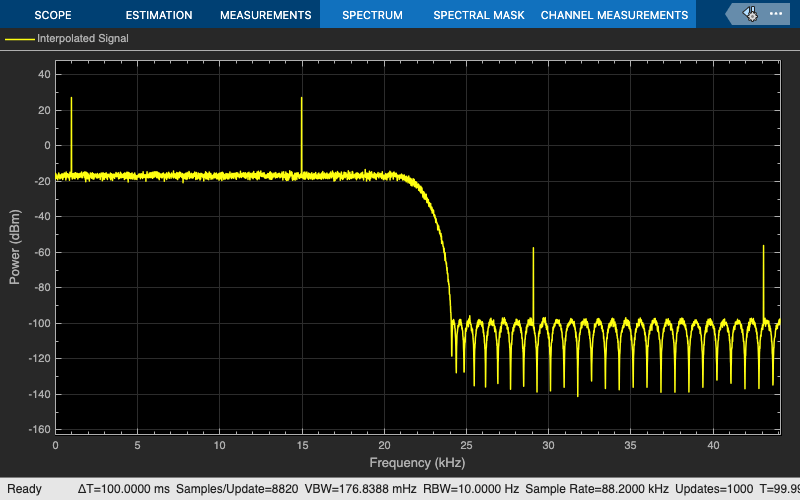Viewport: 800px width, 500px height.
Task: Select the MEASUREMENTS tab
Action: [265, 15]
